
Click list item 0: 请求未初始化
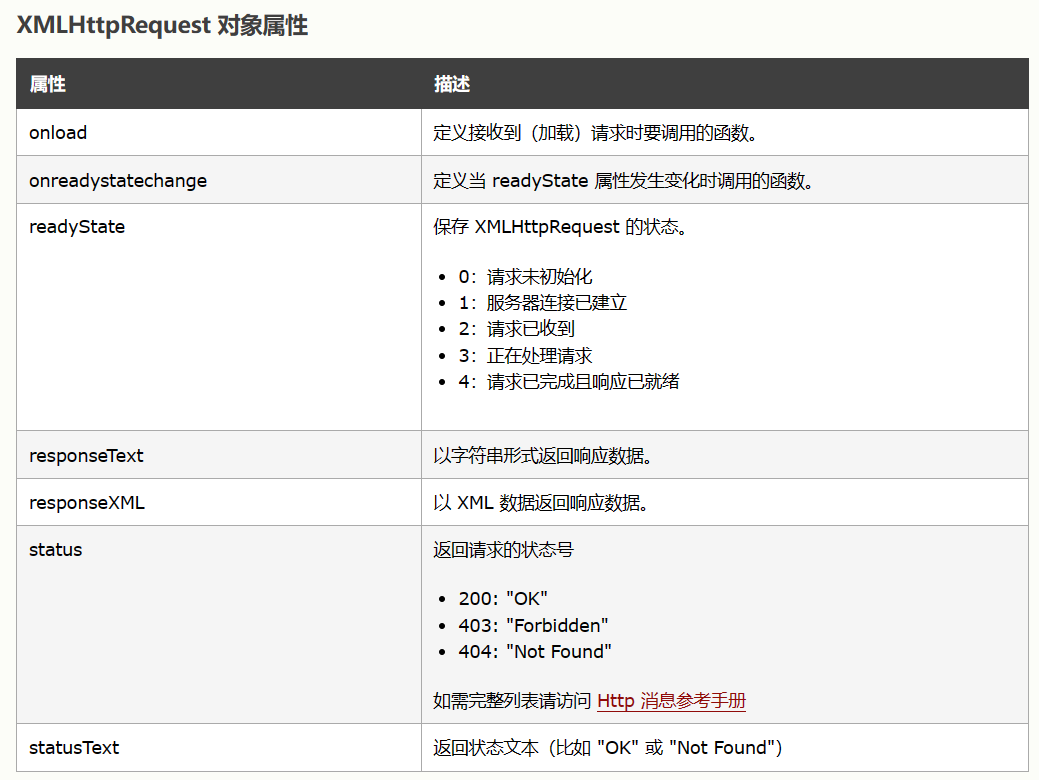(x=525, y=276)
